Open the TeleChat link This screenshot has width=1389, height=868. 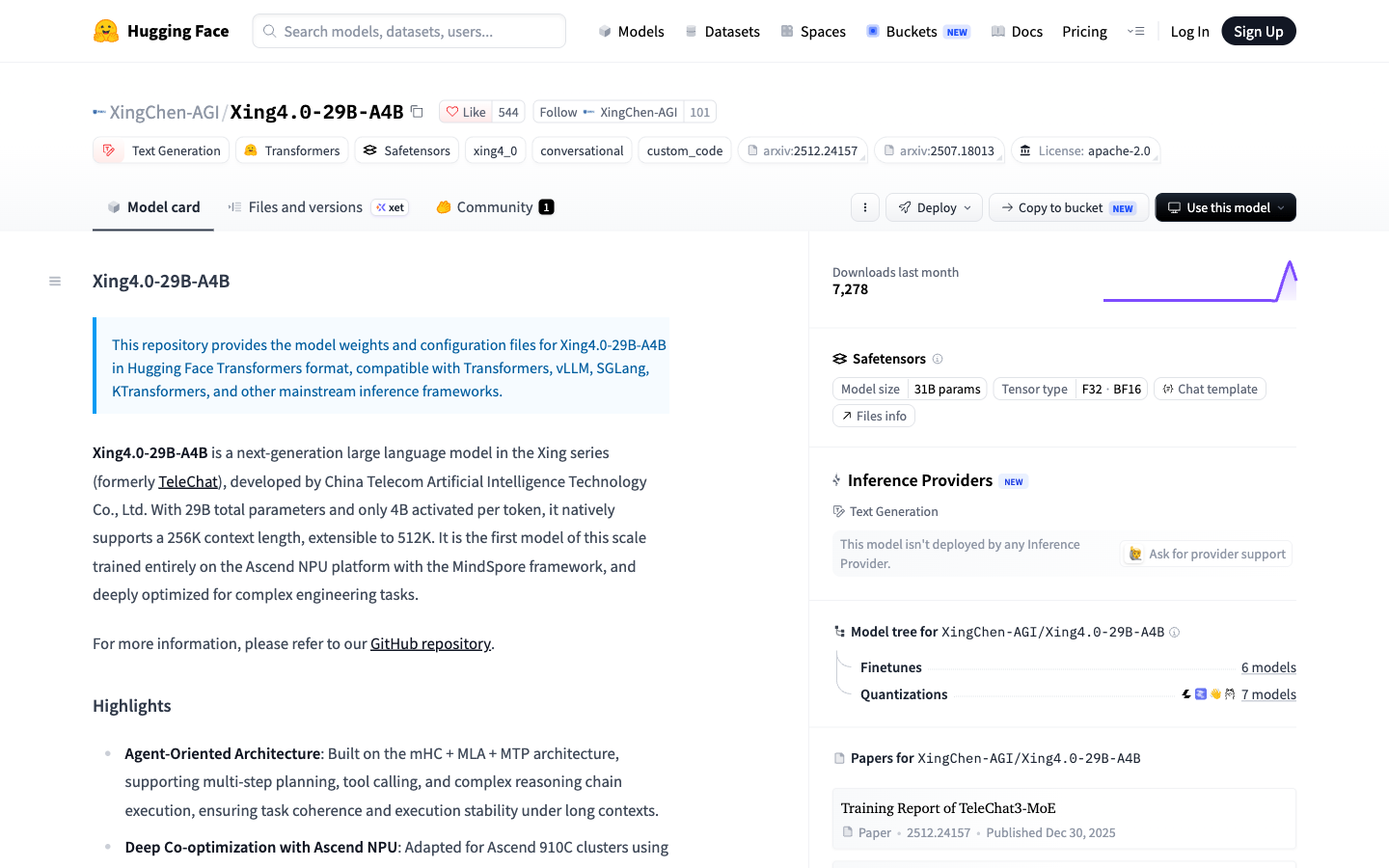[188, 481]
